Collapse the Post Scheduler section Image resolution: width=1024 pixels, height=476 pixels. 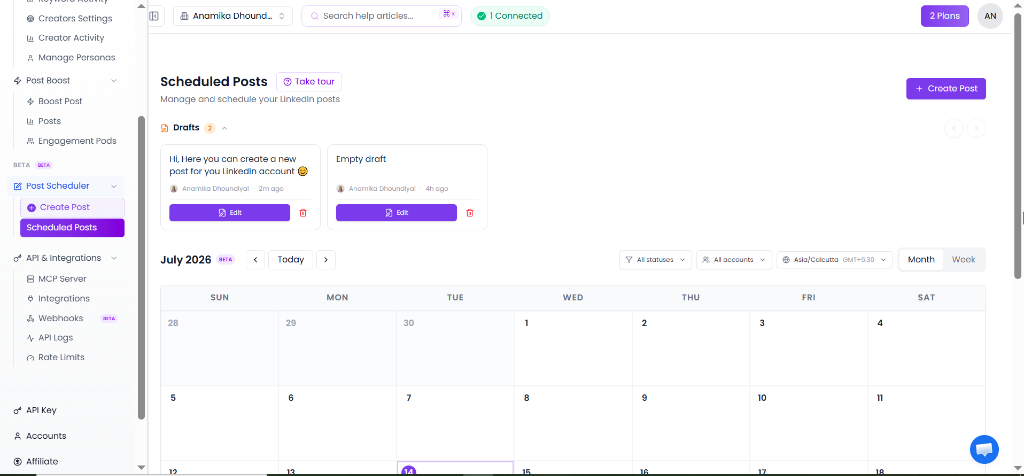click(114, 186)
